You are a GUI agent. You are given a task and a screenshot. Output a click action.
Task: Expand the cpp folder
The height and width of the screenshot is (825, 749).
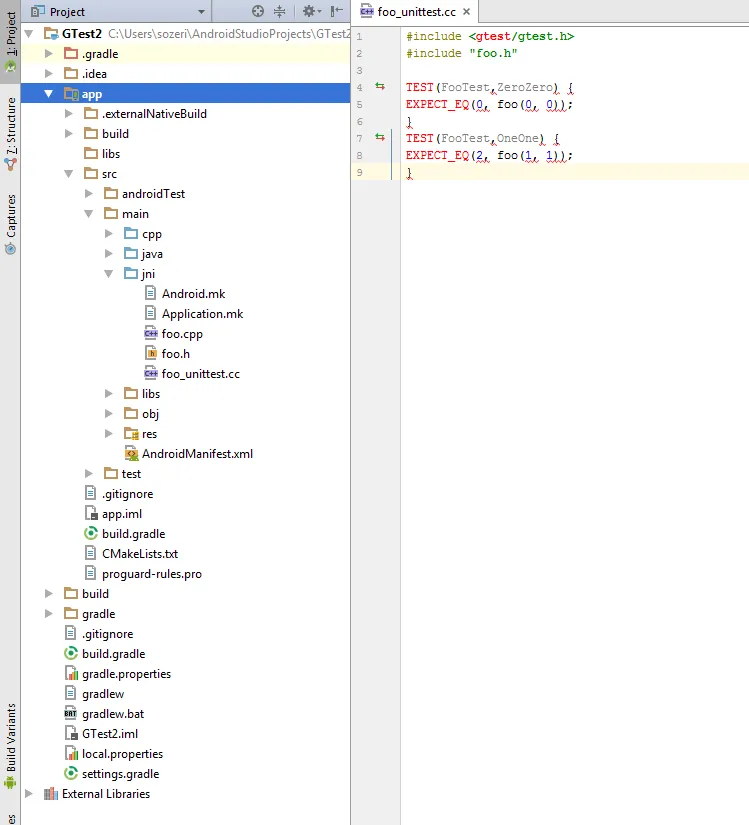109,234
